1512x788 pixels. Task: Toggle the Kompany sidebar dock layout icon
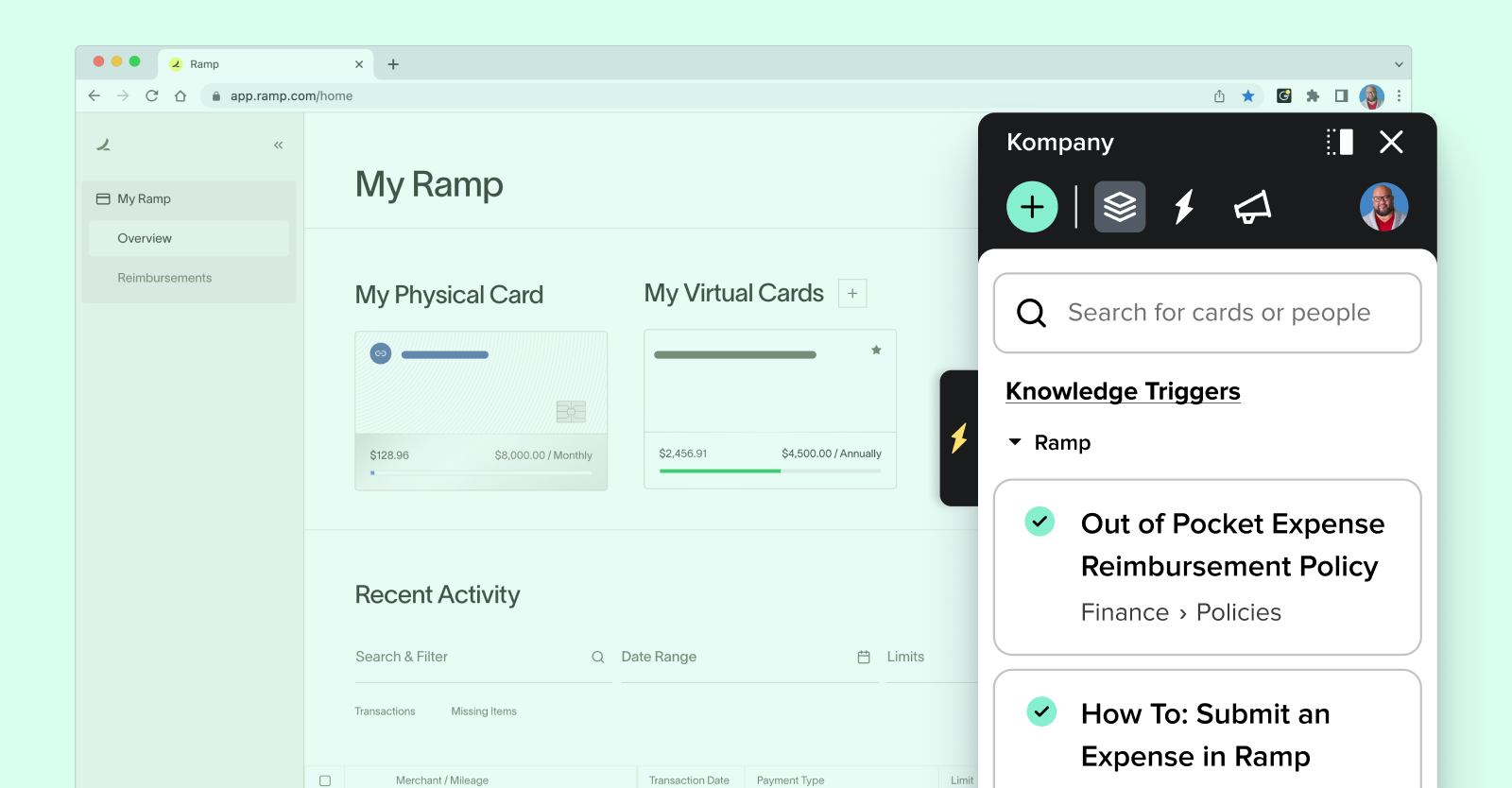(1340, 142)
